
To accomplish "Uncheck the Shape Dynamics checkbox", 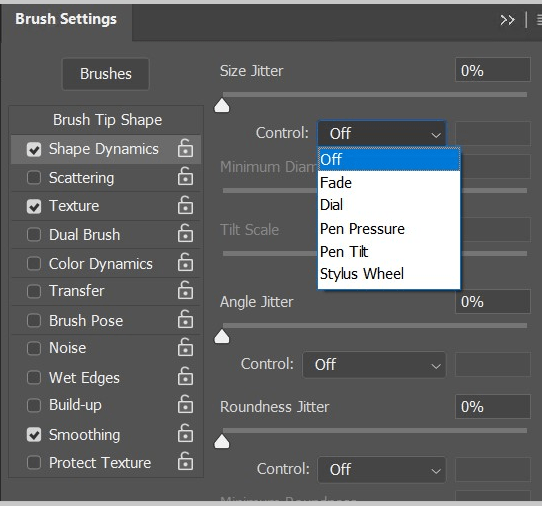I will (34, 150).
